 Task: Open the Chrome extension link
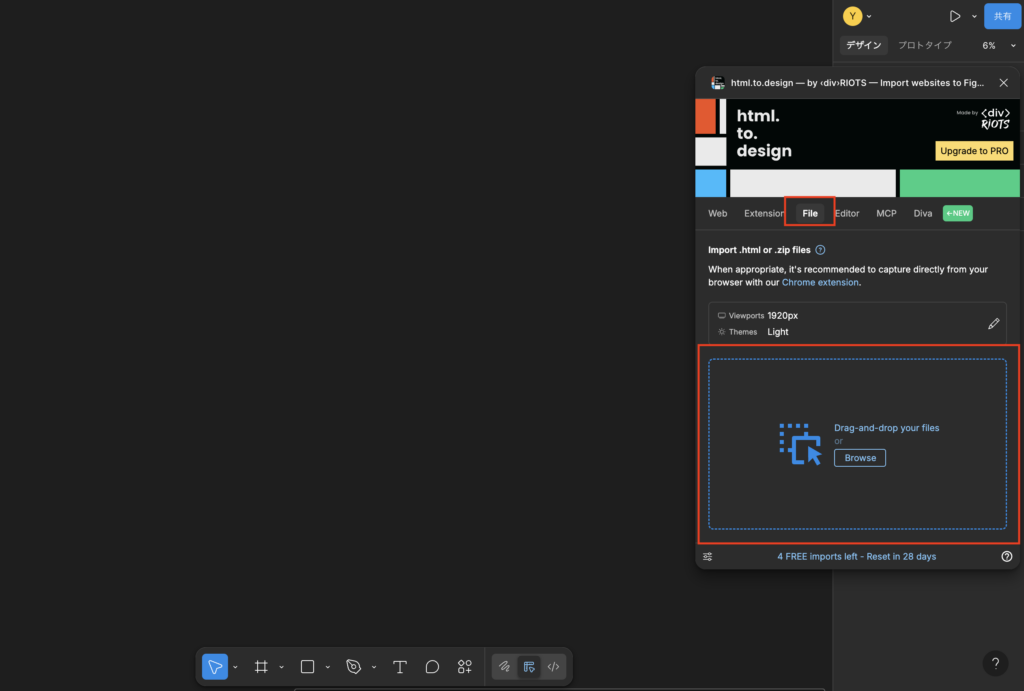[820, 282]
